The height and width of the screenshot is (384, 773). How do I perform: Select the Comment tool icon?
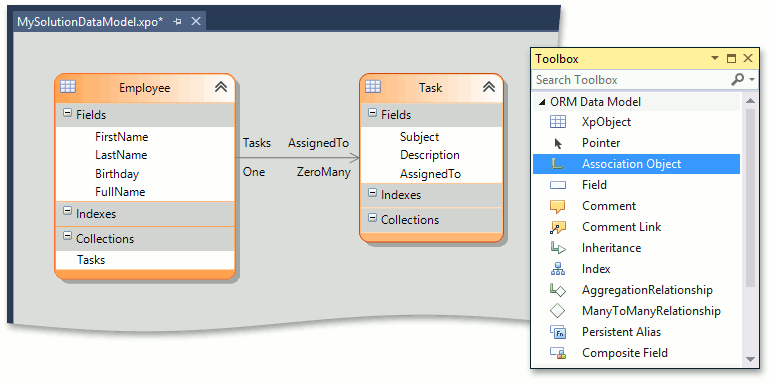pos(558,206)
